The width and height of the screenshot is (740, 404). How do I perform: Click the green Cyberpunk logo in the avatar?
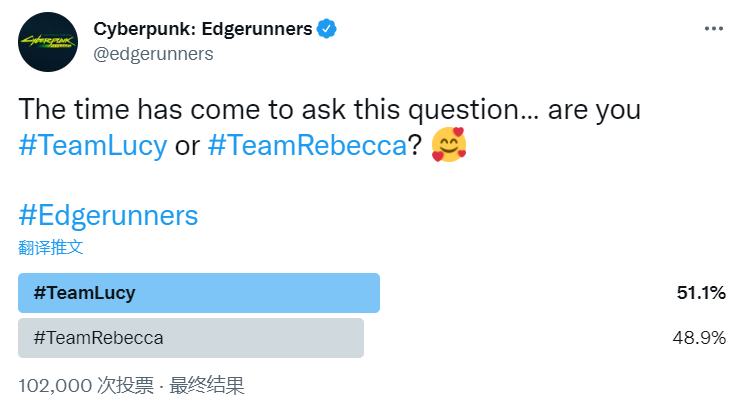[x=48, y=42]
